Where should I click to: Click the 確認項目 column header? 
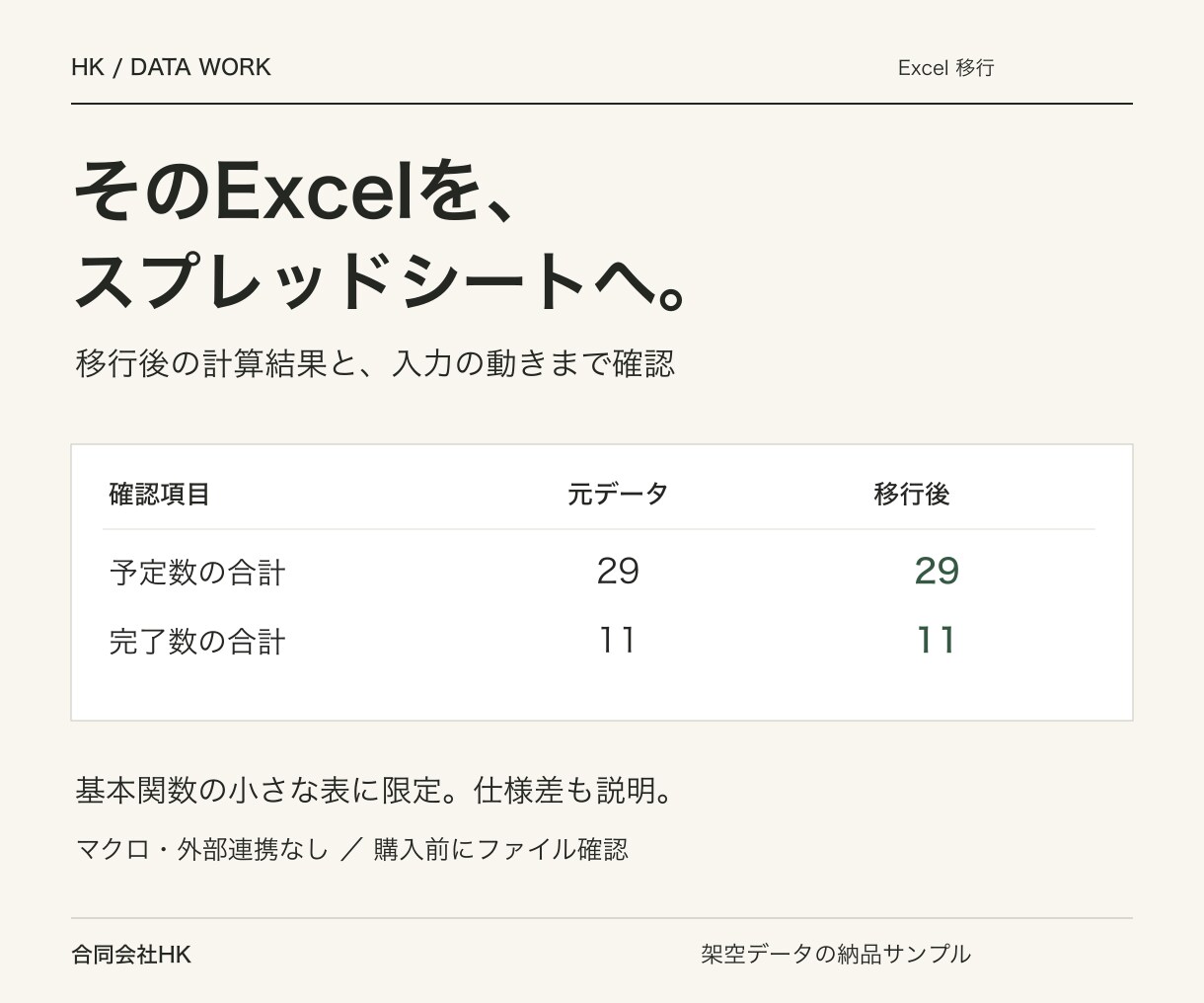159,494
